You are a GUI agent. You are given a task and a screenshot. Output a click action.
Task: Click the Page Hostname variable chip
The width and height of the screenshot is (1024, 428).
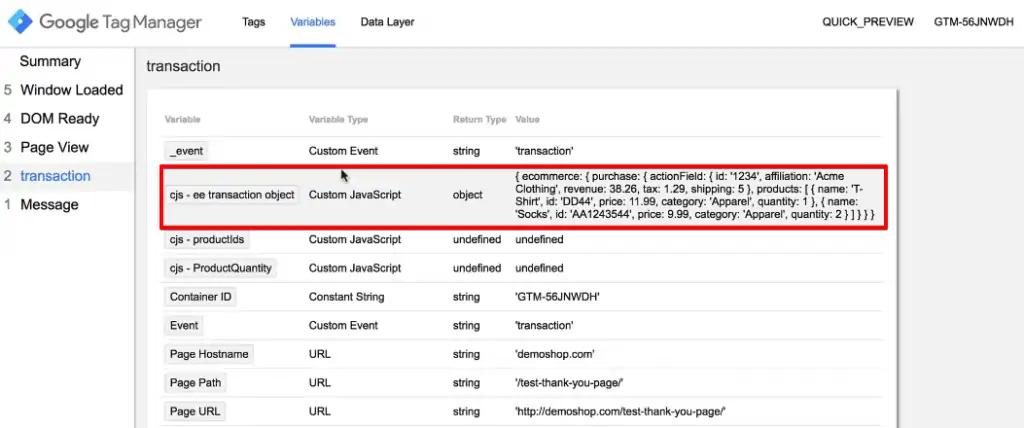pos(209,354)
